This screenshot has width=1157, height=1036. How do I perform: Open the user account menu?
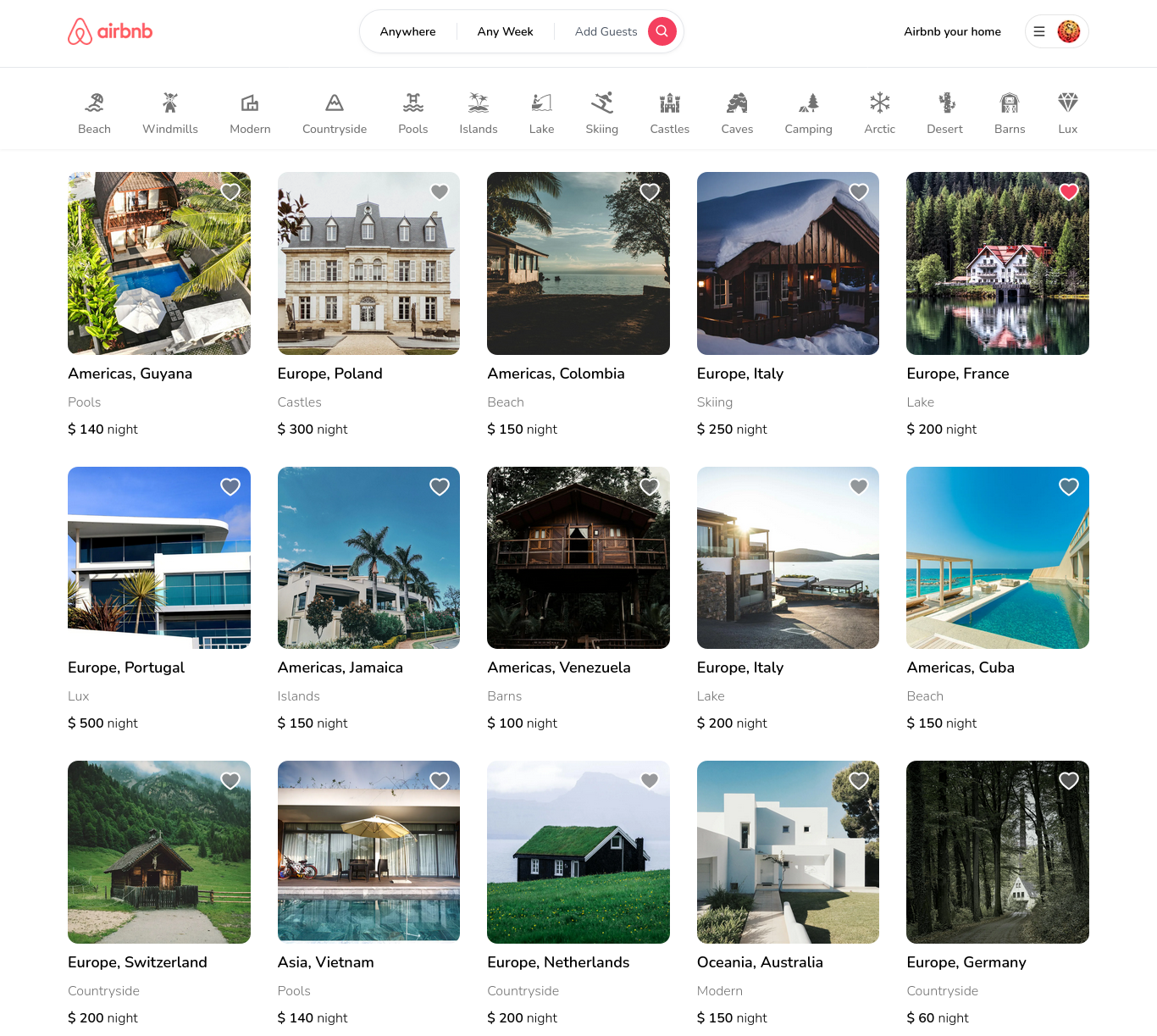1056,31
